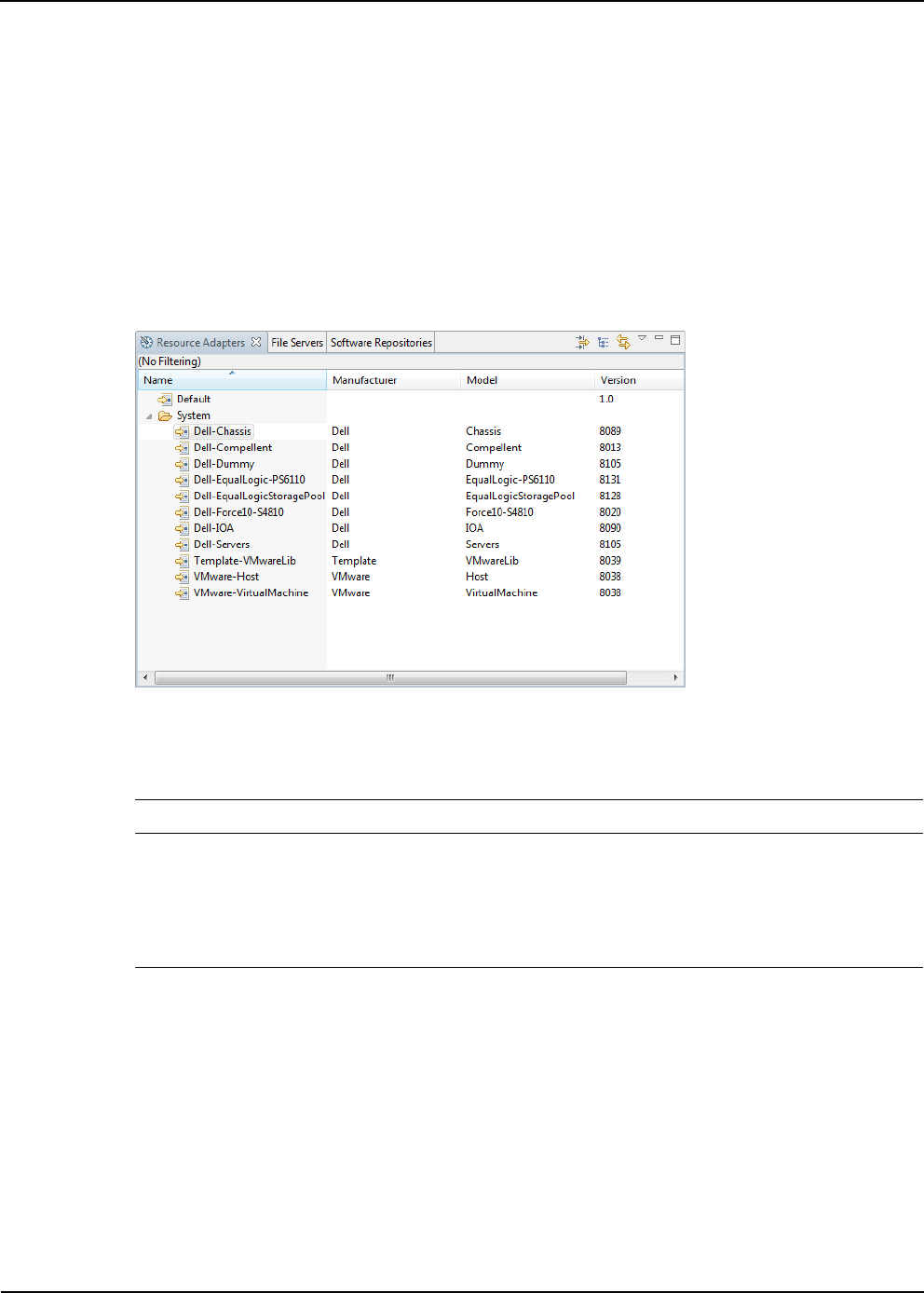Click the VMwareLib model cell
This screenshot has height=1293, width=924.
click(492, 561)
